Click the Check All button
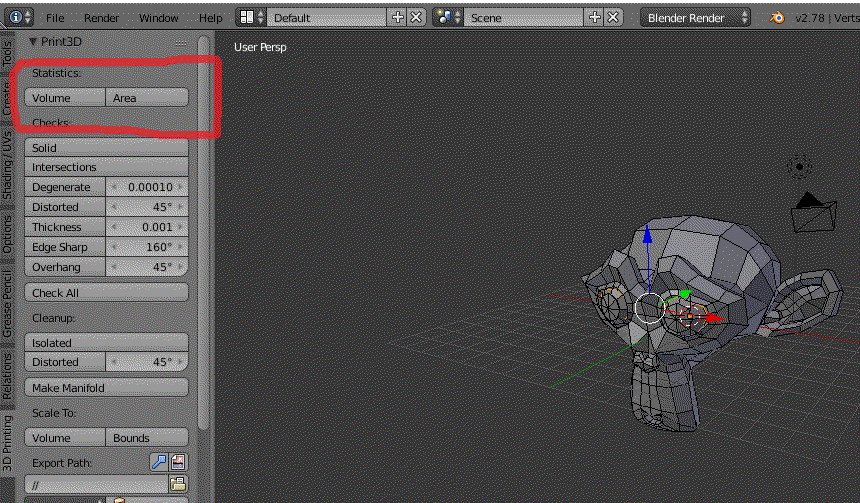 click(x=107, y=293)
